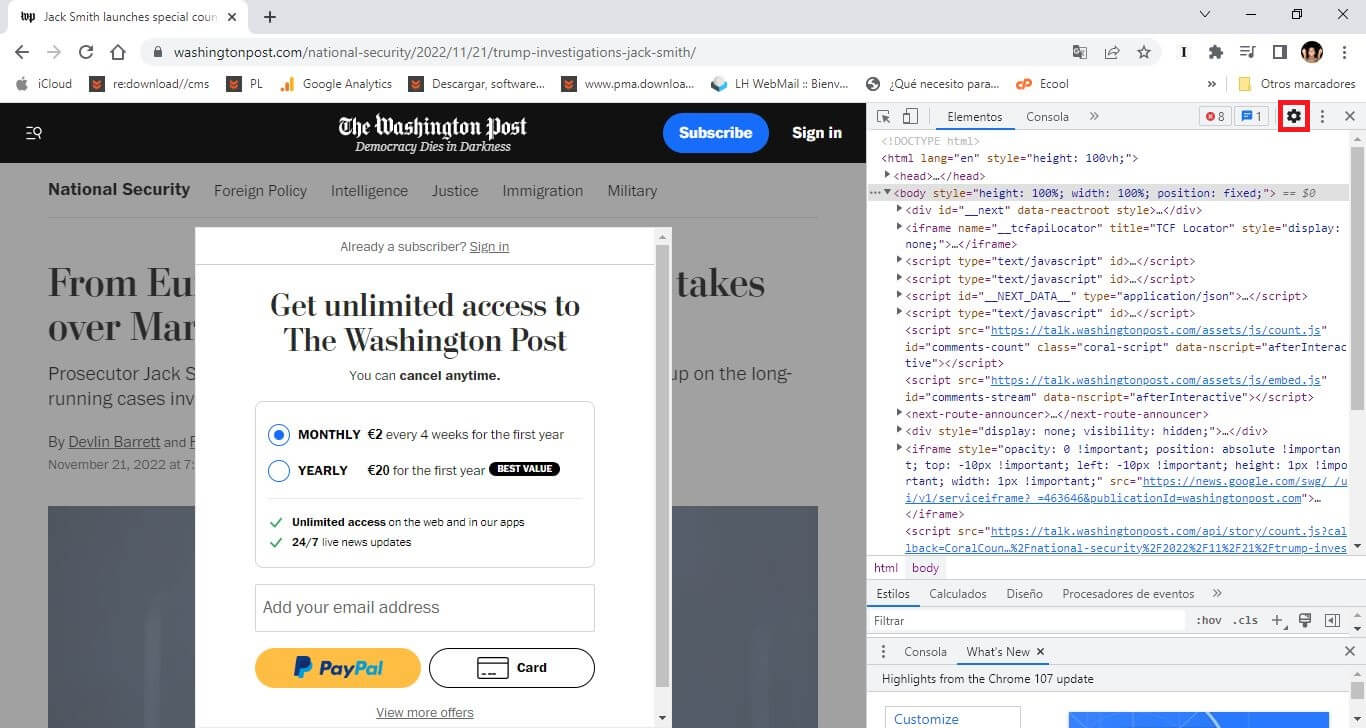Screen dimensions: 1366x728
Task: Toggle the browser side panel
Action: (1279, 52)
